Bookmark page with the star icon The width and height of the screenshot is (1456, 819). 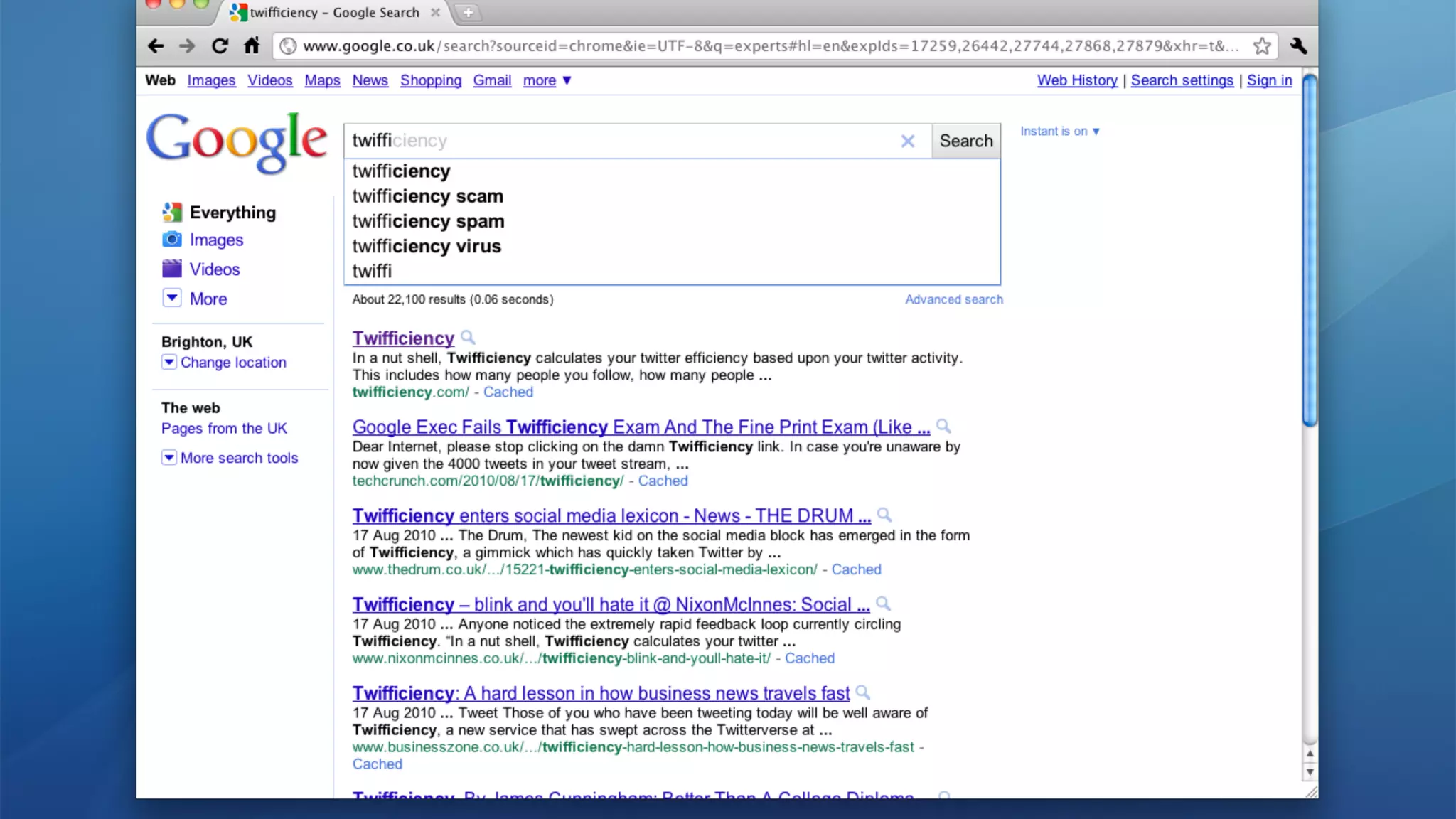(x=1262, y=46)
